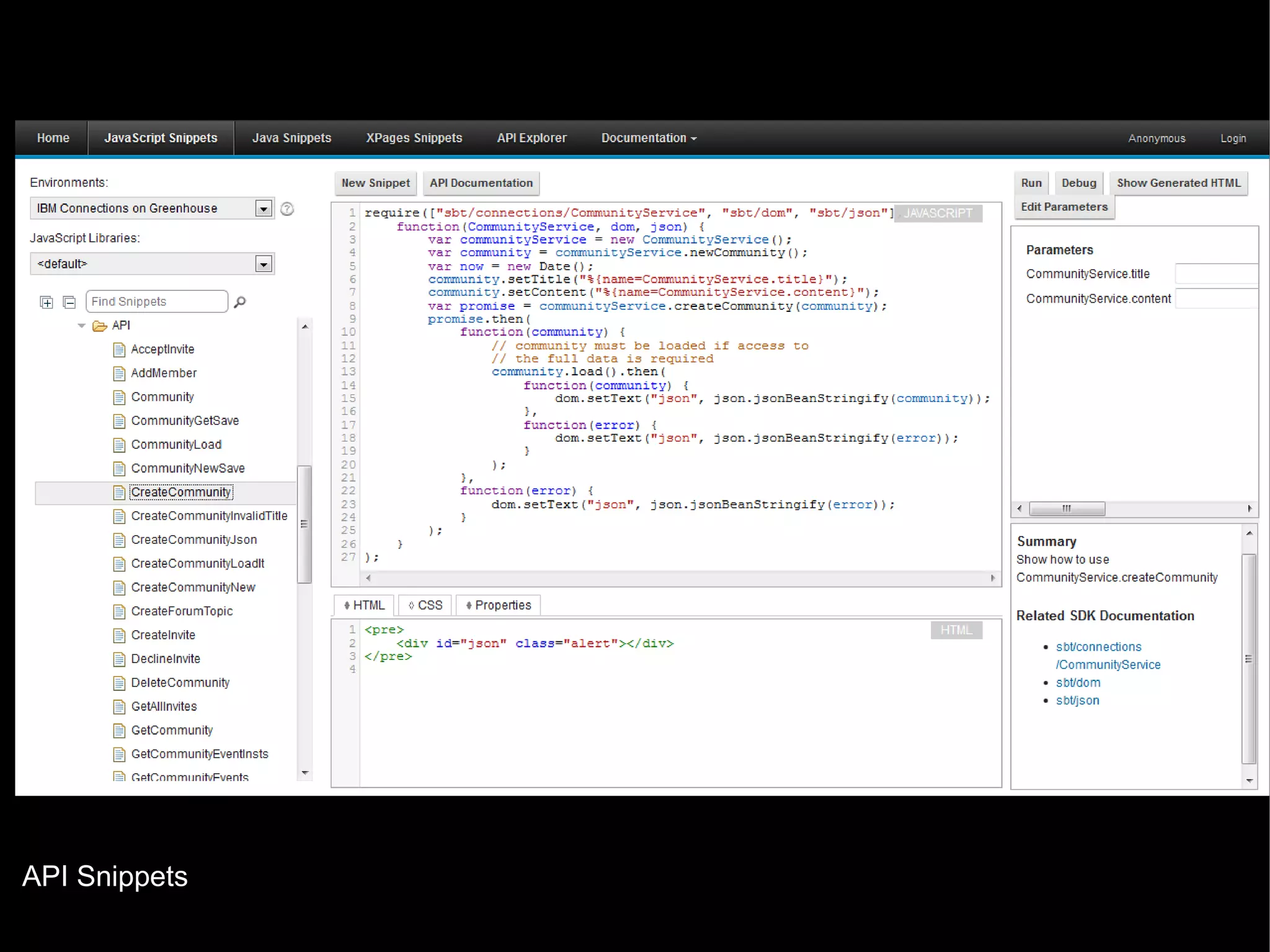Click the Parameters panel horizontal scrollbar thumb
The image size is (1270, 952).
coord(1067,509)
